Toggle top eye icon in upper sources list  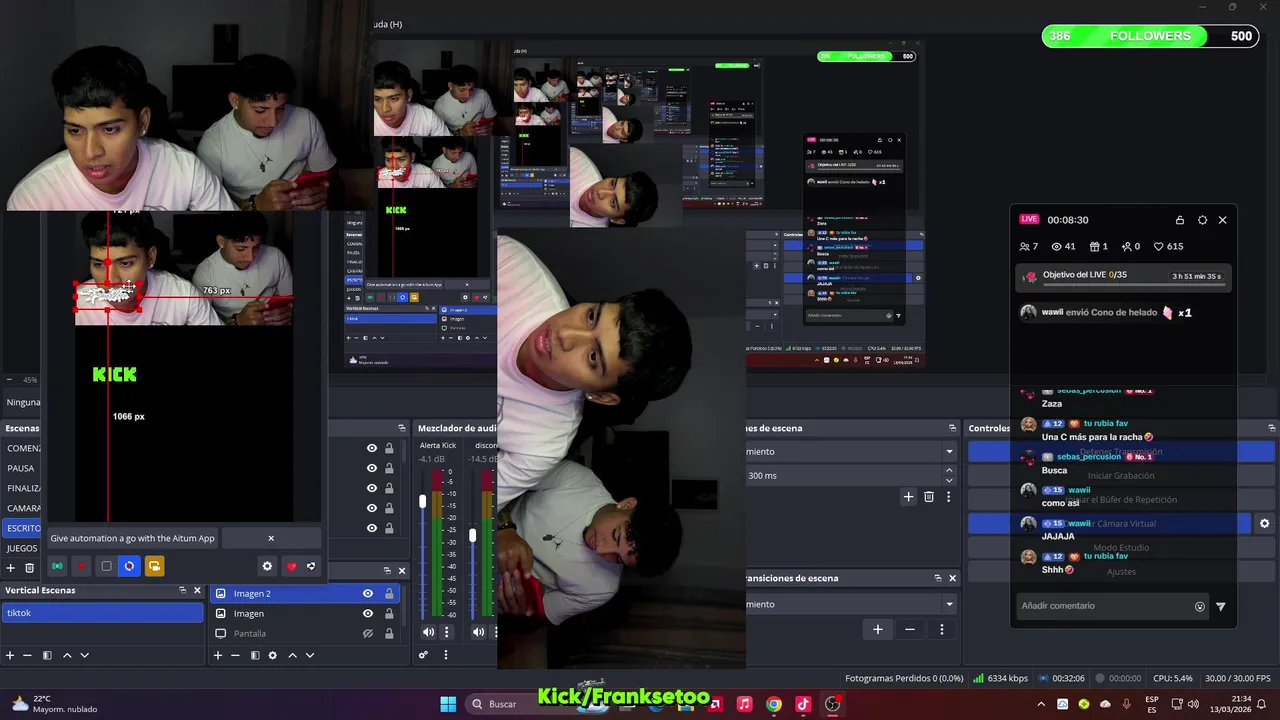click(x=372, y=448)
